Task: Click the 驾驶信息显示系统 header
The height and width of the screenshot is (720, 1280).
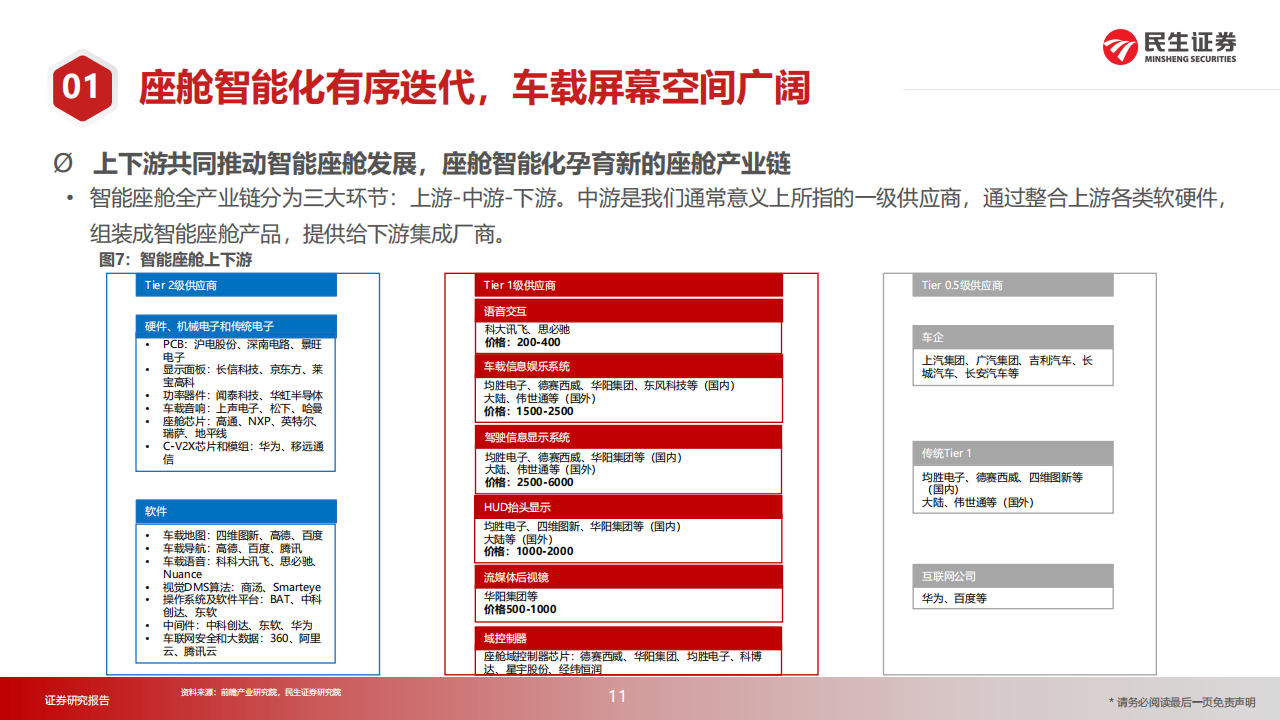Action: coord(628,437)
